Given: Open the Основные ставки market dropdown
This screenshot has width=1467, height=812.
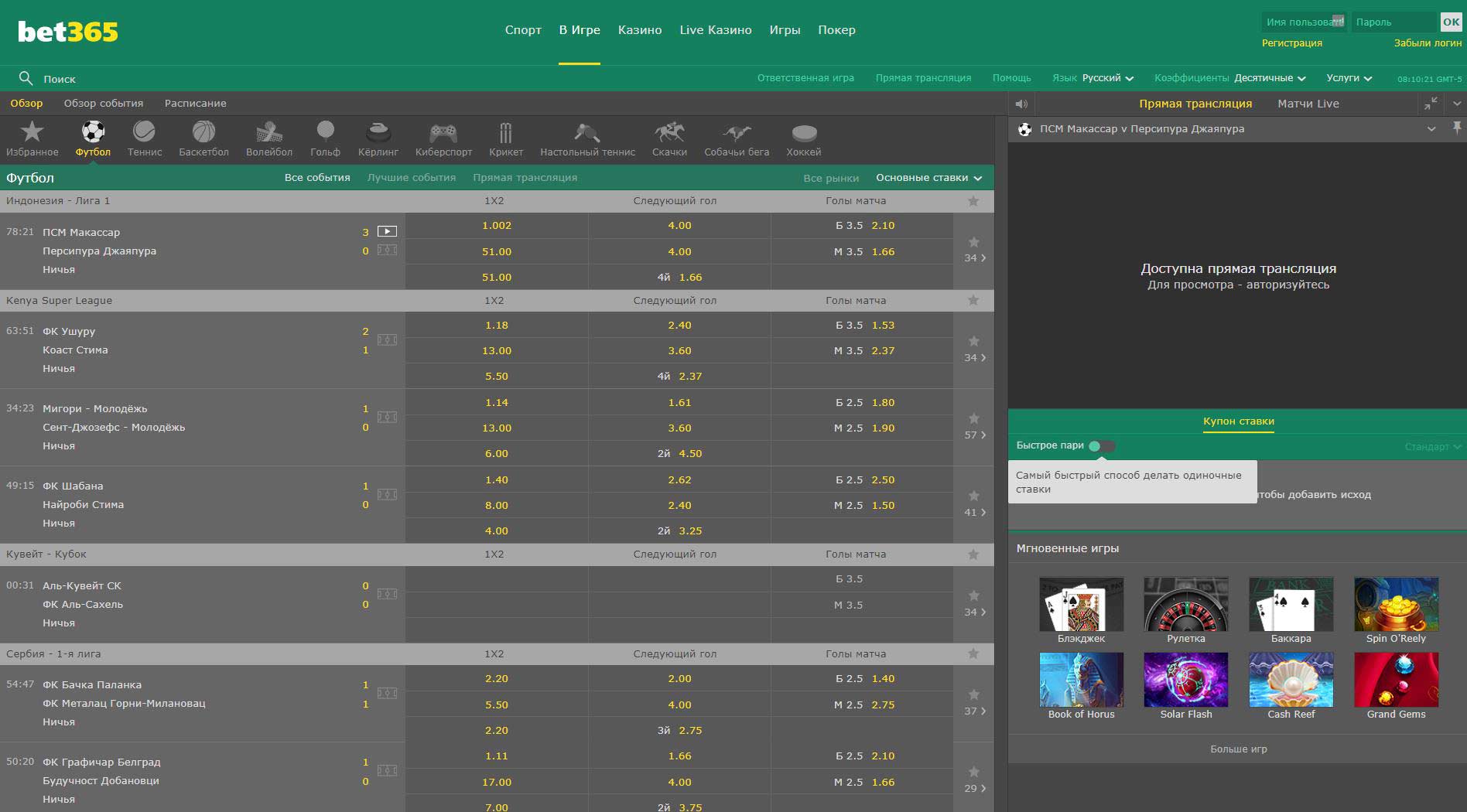Looking at the screenshot, I should pyautogui.click(x=929, y=178).
